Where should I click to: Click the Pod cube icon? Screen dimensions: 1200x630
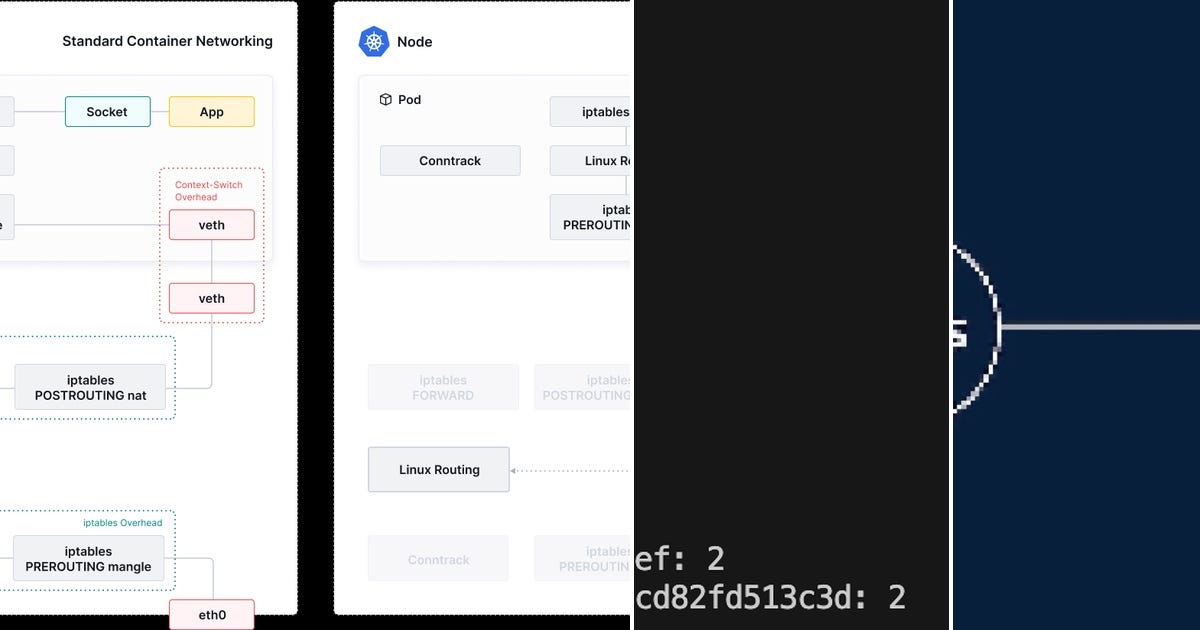[x=385, y=99]
